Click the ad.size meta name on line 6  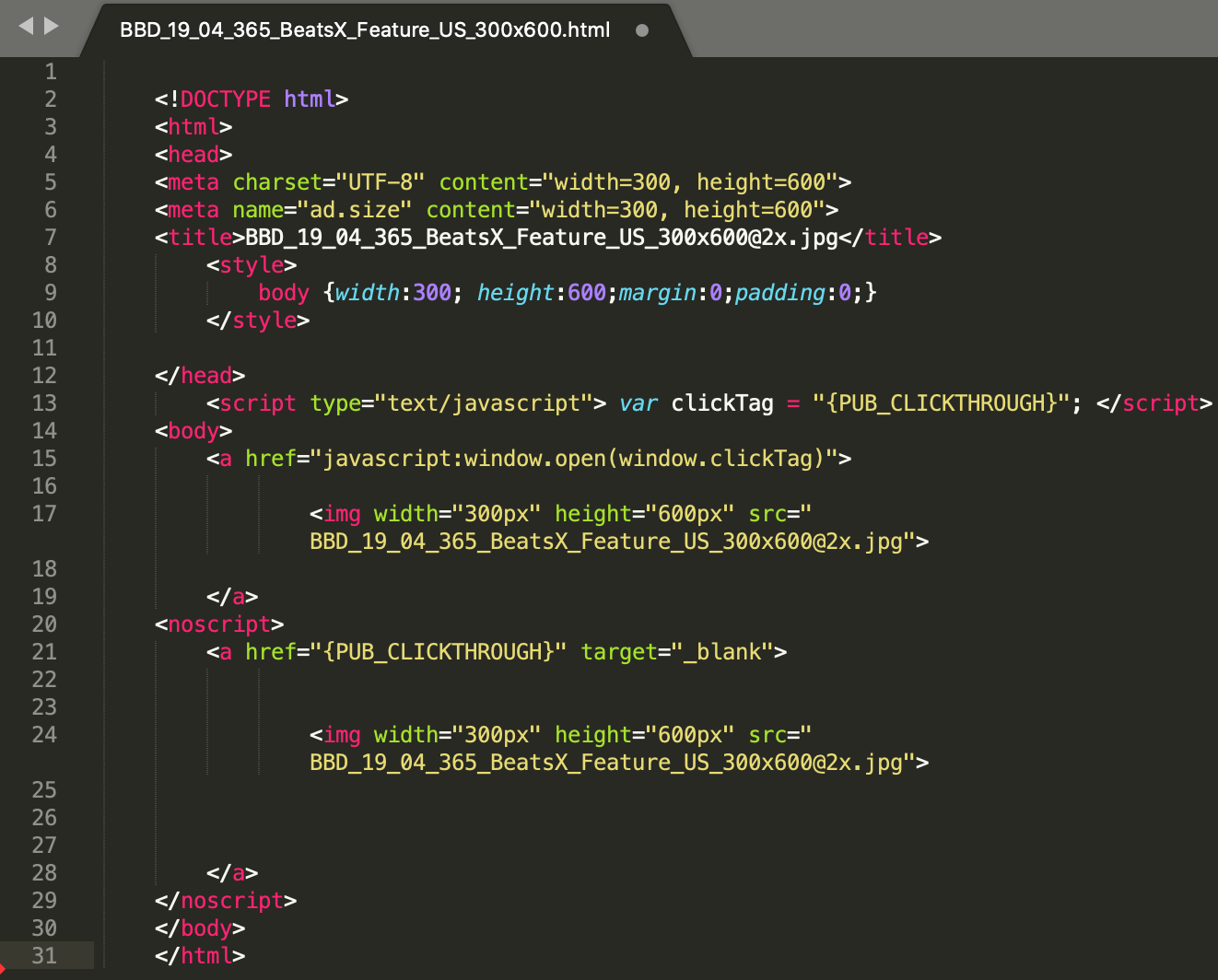356,209
